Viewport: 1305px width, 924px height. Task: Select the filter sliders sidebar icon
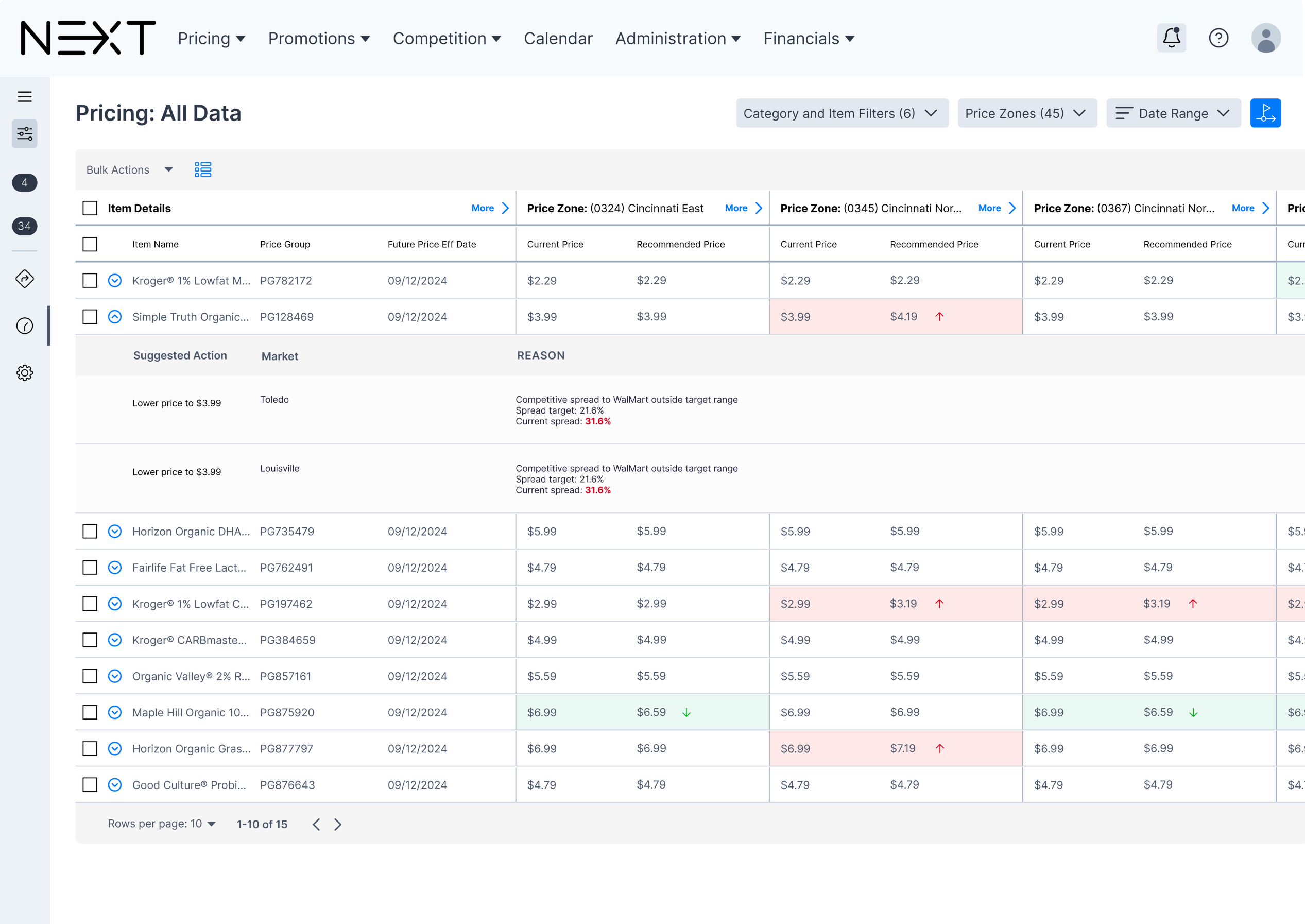point(24,134)
